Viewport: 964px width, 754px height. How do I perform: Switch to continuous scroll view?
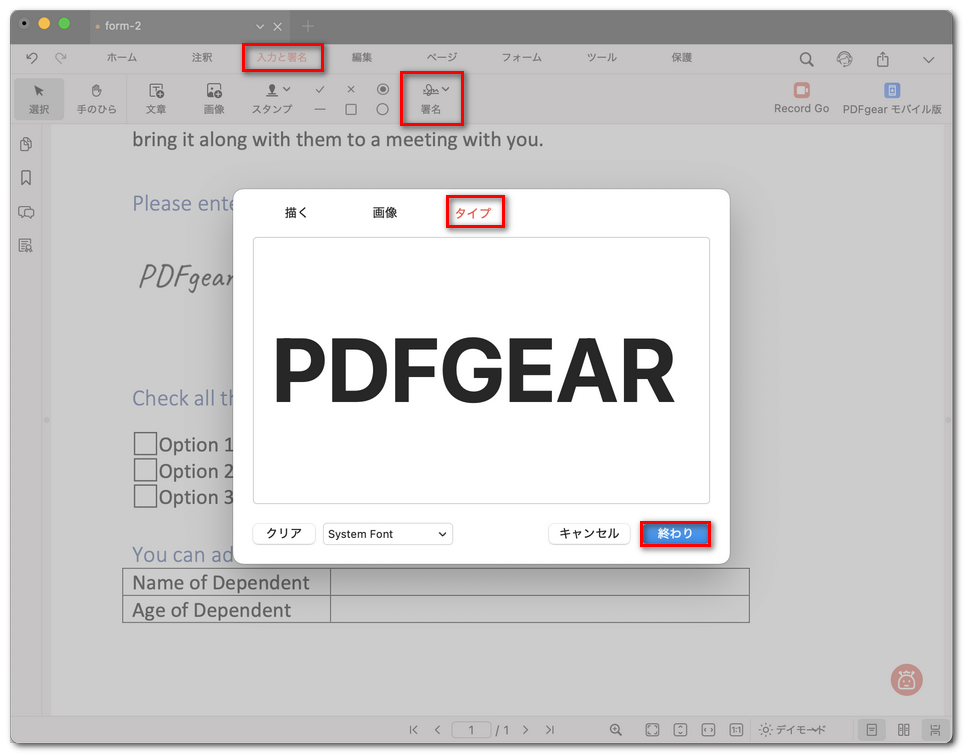[935, 729]
